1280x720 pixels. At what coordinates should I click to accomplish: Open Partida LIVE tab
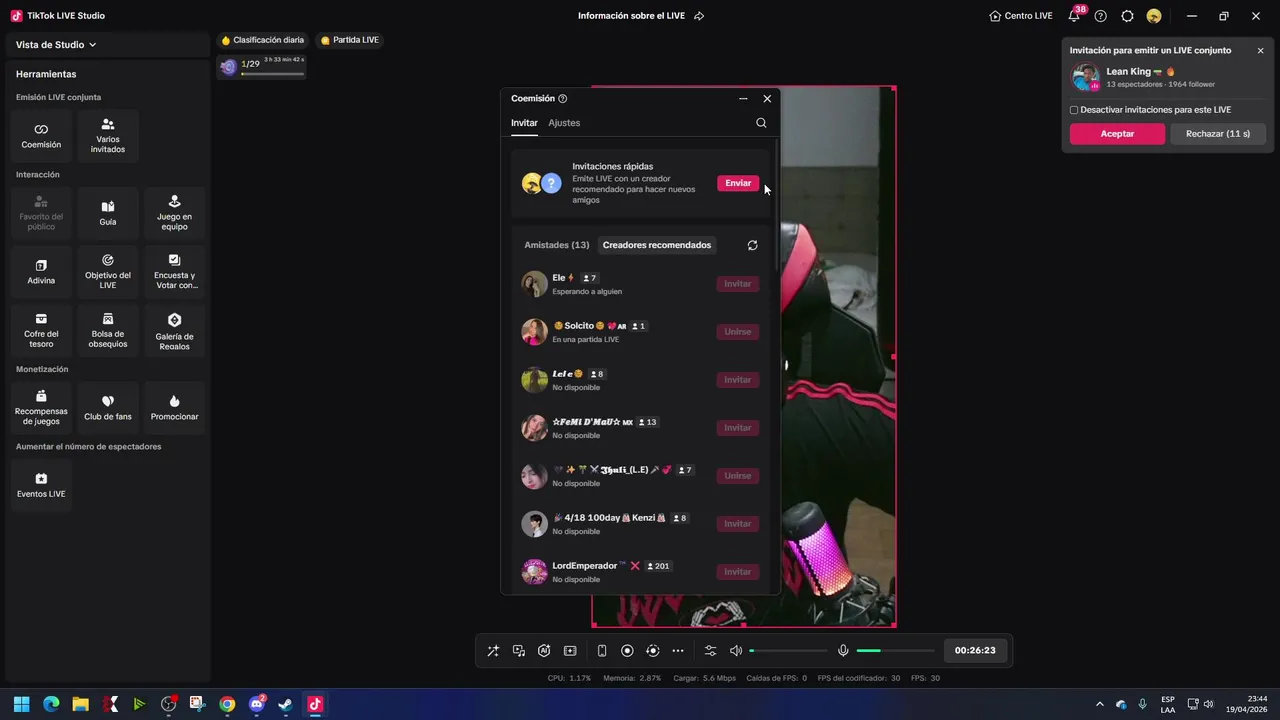coord(350,40)
